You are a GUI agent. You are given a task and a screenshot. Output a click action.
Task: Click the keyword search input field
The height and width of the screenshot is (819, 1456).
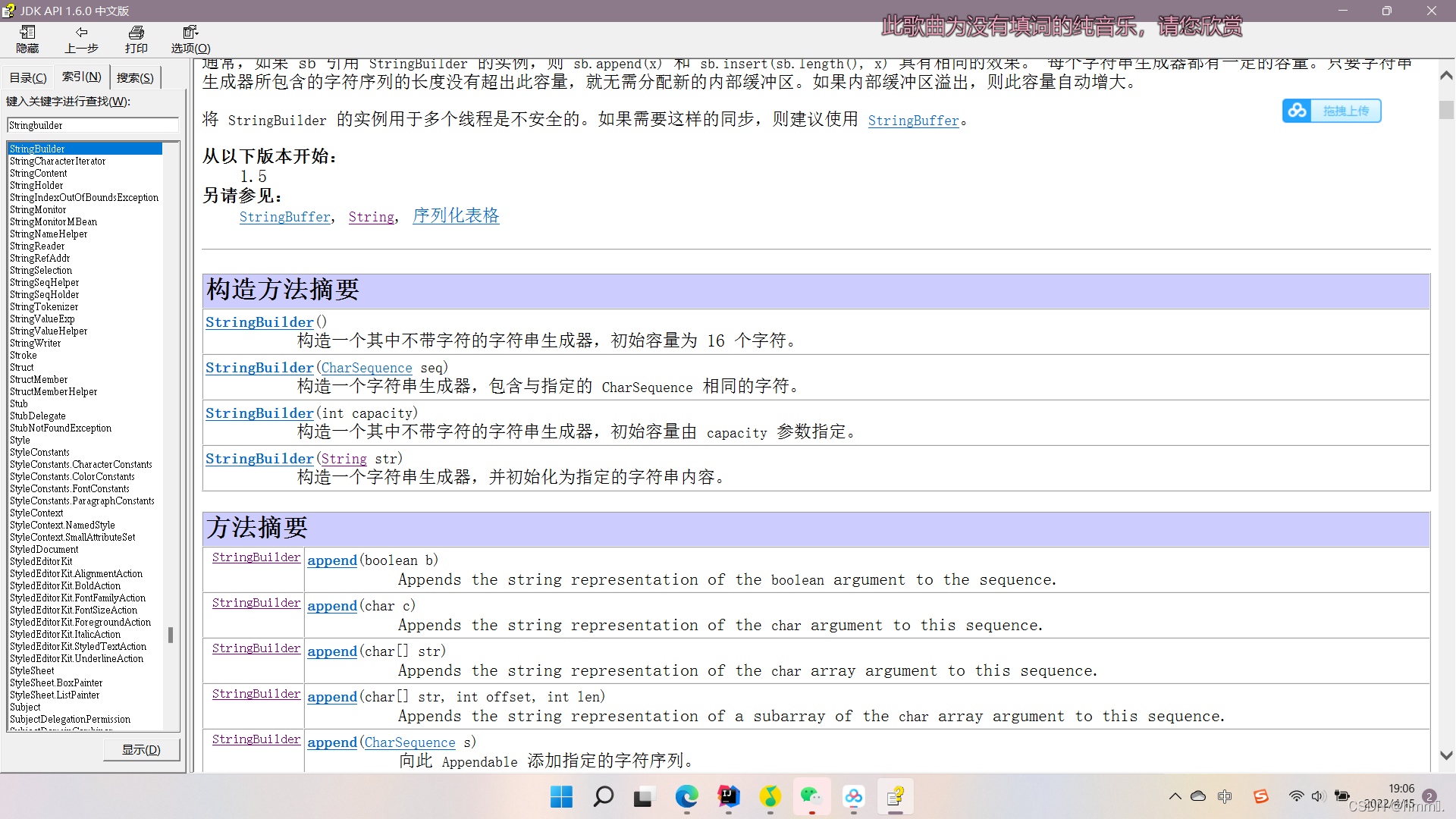(93, 125)
